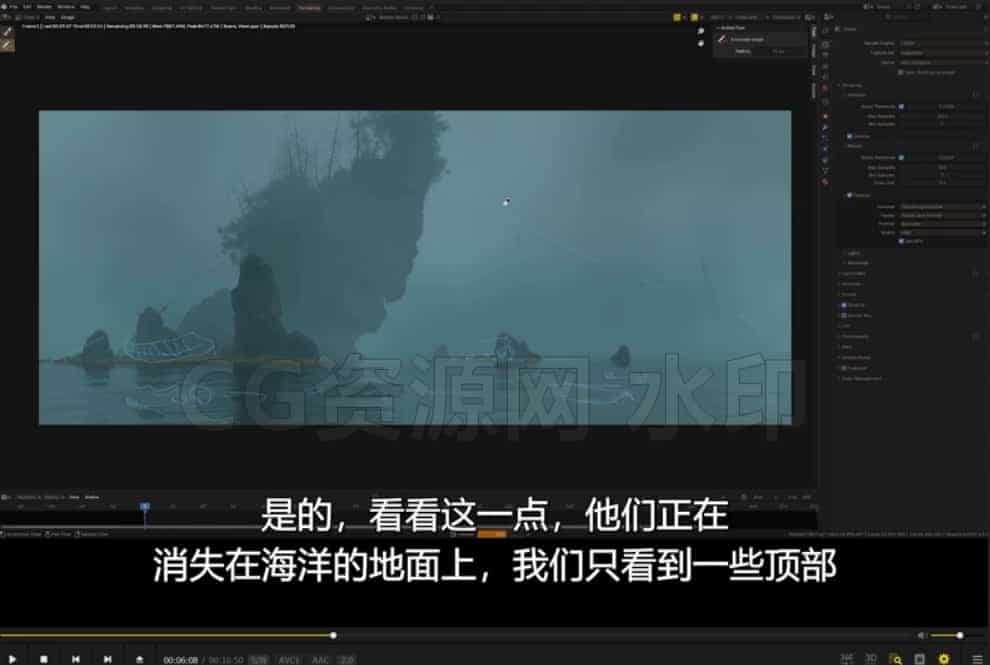Stop the video with the stop button
The height and width of the screenshot is (665, 990).
(x=44, y=659)
